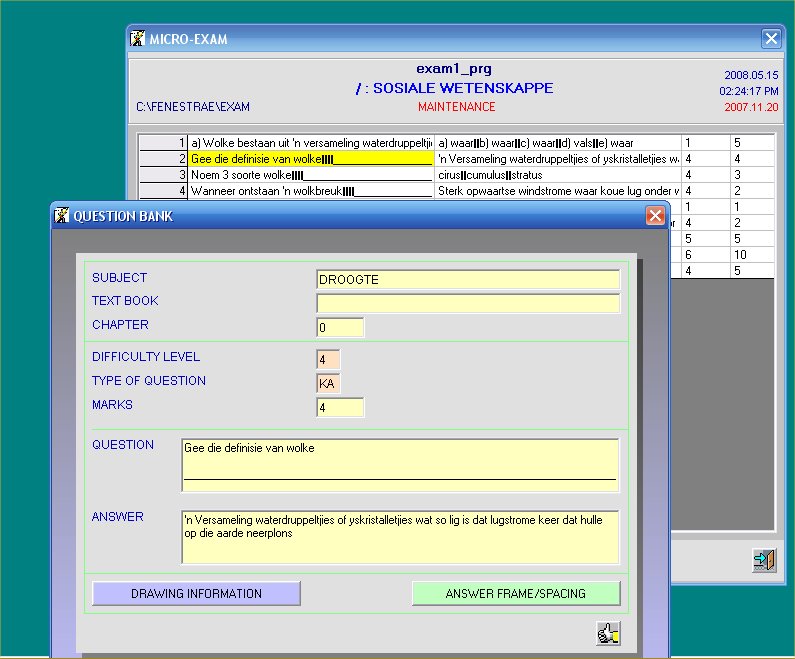Image resolution: width=795 pixels, height=659 pixels.
Task: Click inside the ANSWER text area
Action: [400, 537]
